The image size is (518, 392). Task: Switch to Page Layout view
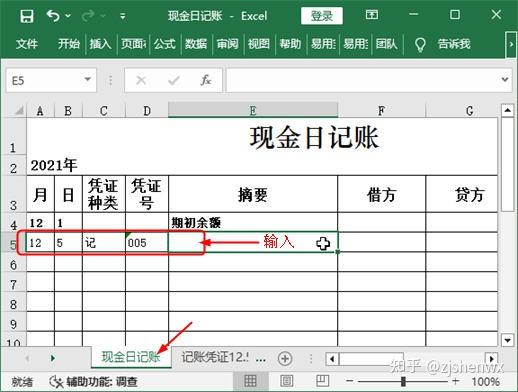(x=286, y=381)
